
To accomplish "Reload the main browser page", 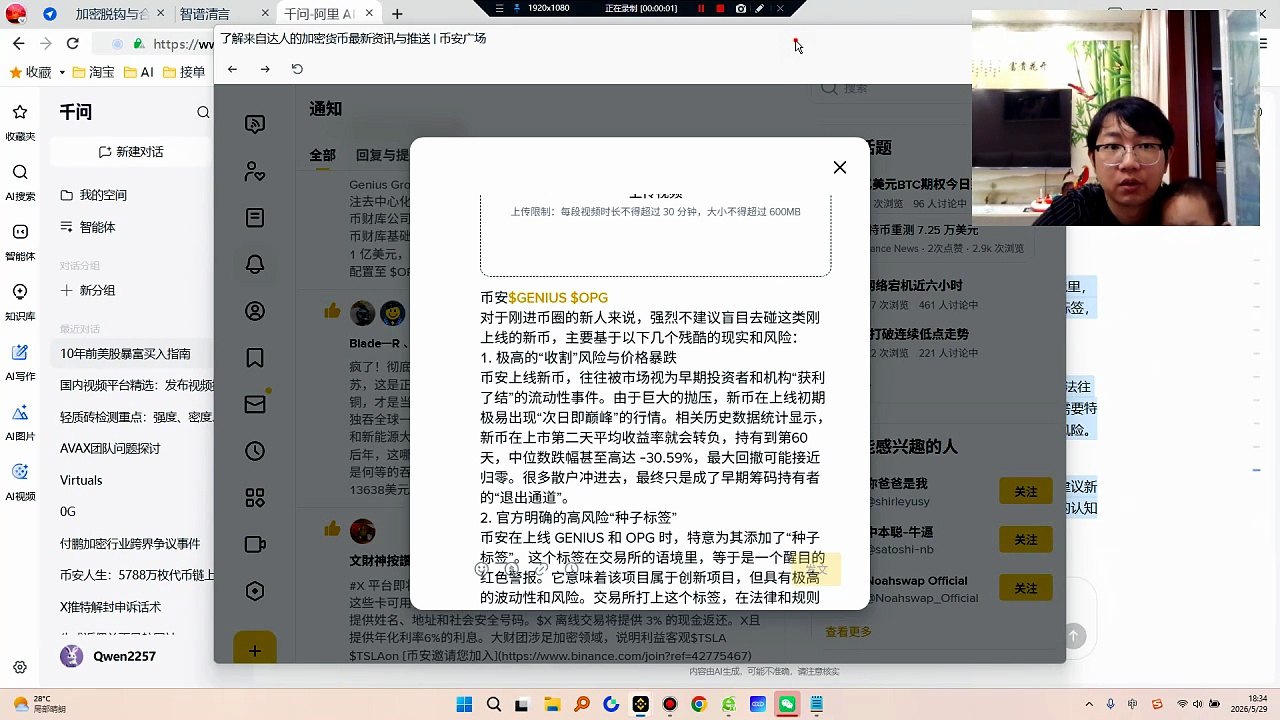I will click(72, 43).
